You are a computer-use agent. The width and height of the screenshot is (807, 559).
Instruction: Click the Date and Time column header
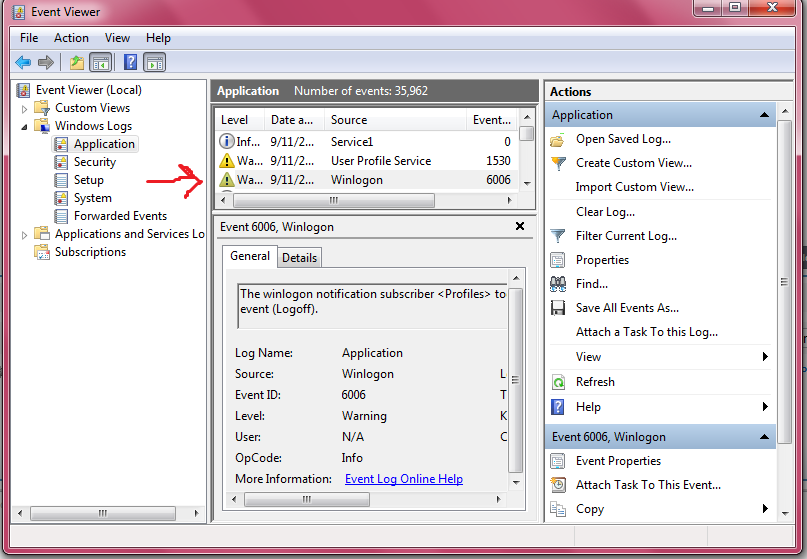click(x=294, y=120)
